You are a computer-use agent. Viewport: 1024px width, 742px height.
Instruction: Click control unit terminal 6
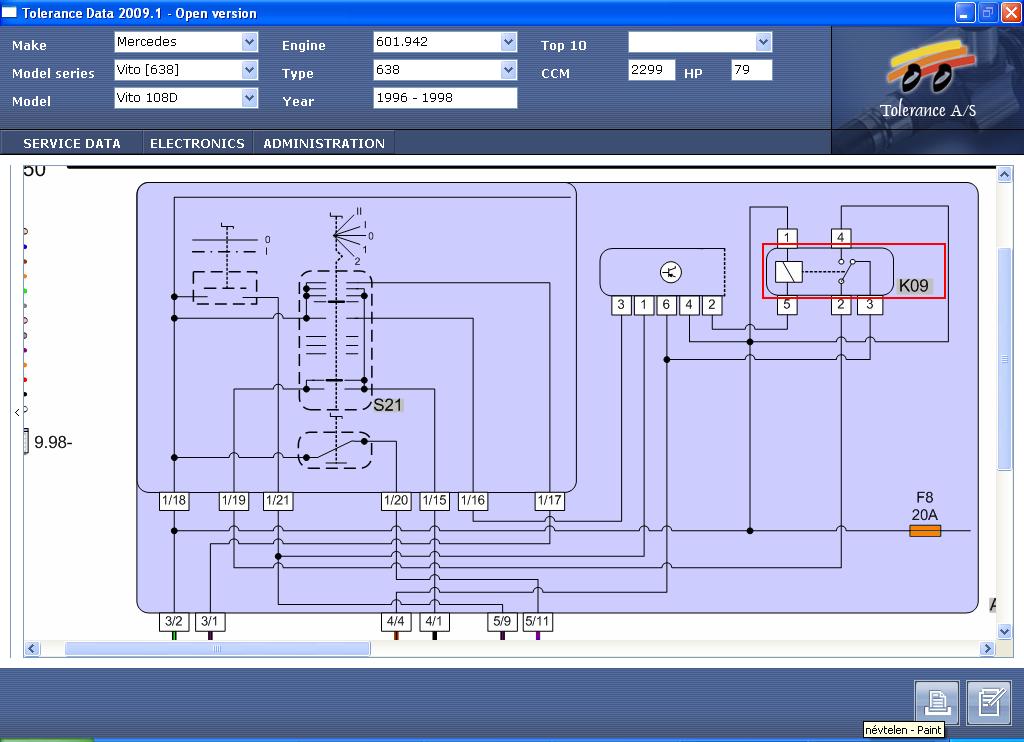point(666,305)
